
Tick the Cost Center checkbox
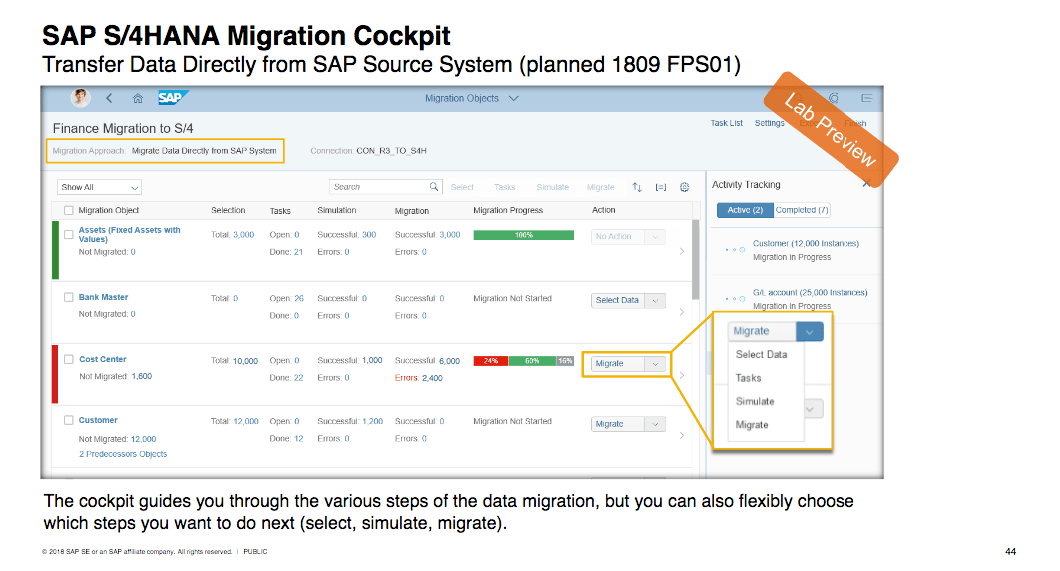(x=68, y=359)
